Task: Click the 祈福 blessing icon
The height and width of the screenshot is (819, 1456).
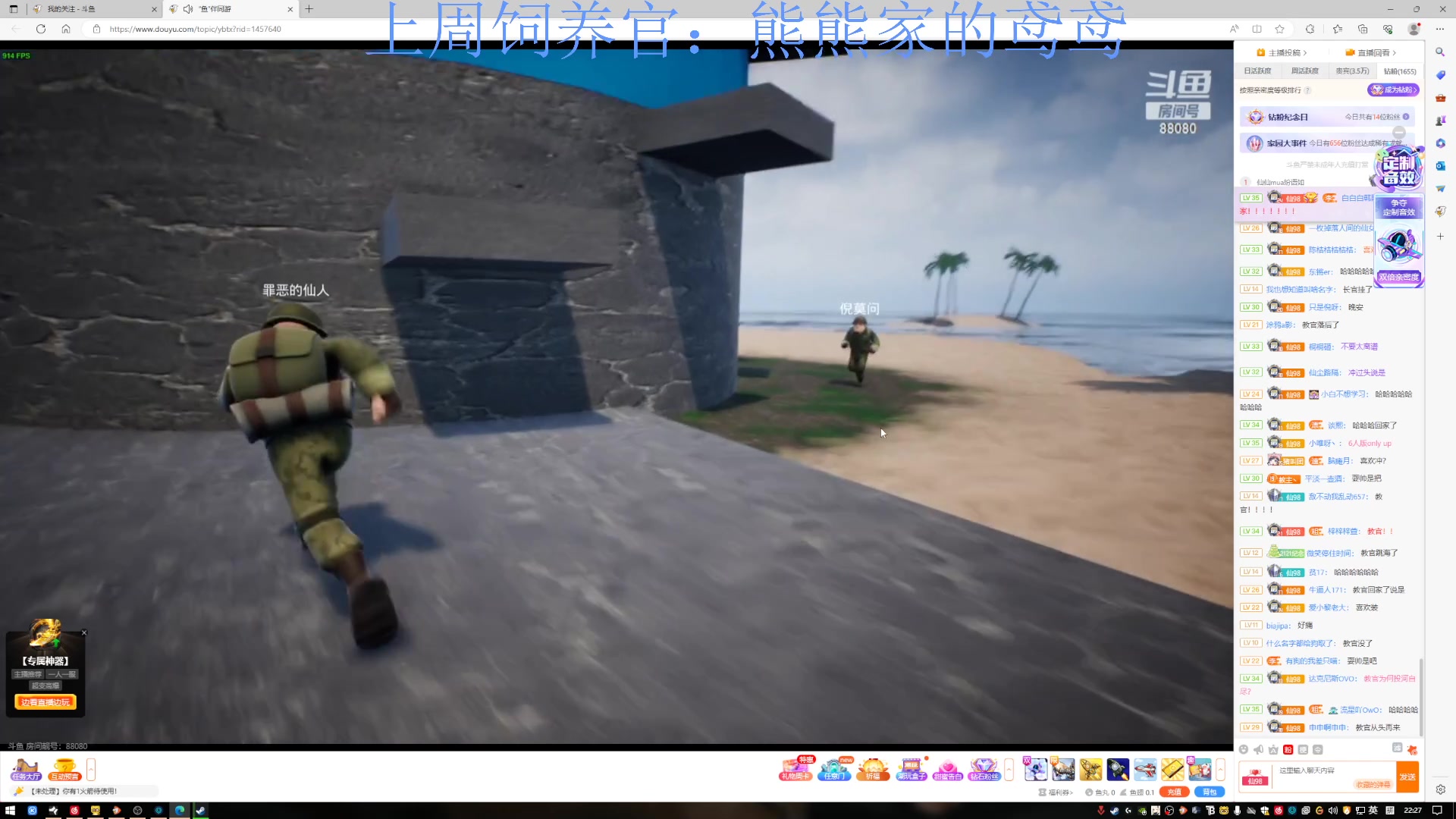Action: [x=873, y=769]
